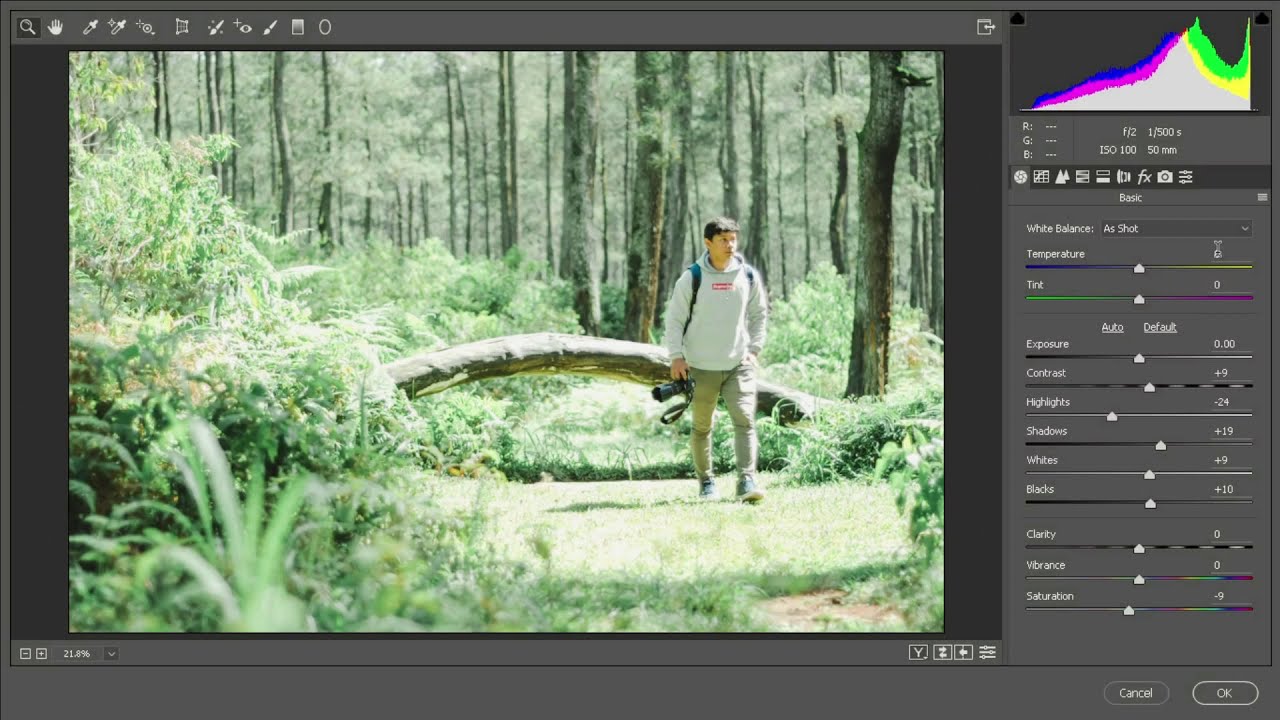Open the Split Toning panel tab

pos(1103,177)
